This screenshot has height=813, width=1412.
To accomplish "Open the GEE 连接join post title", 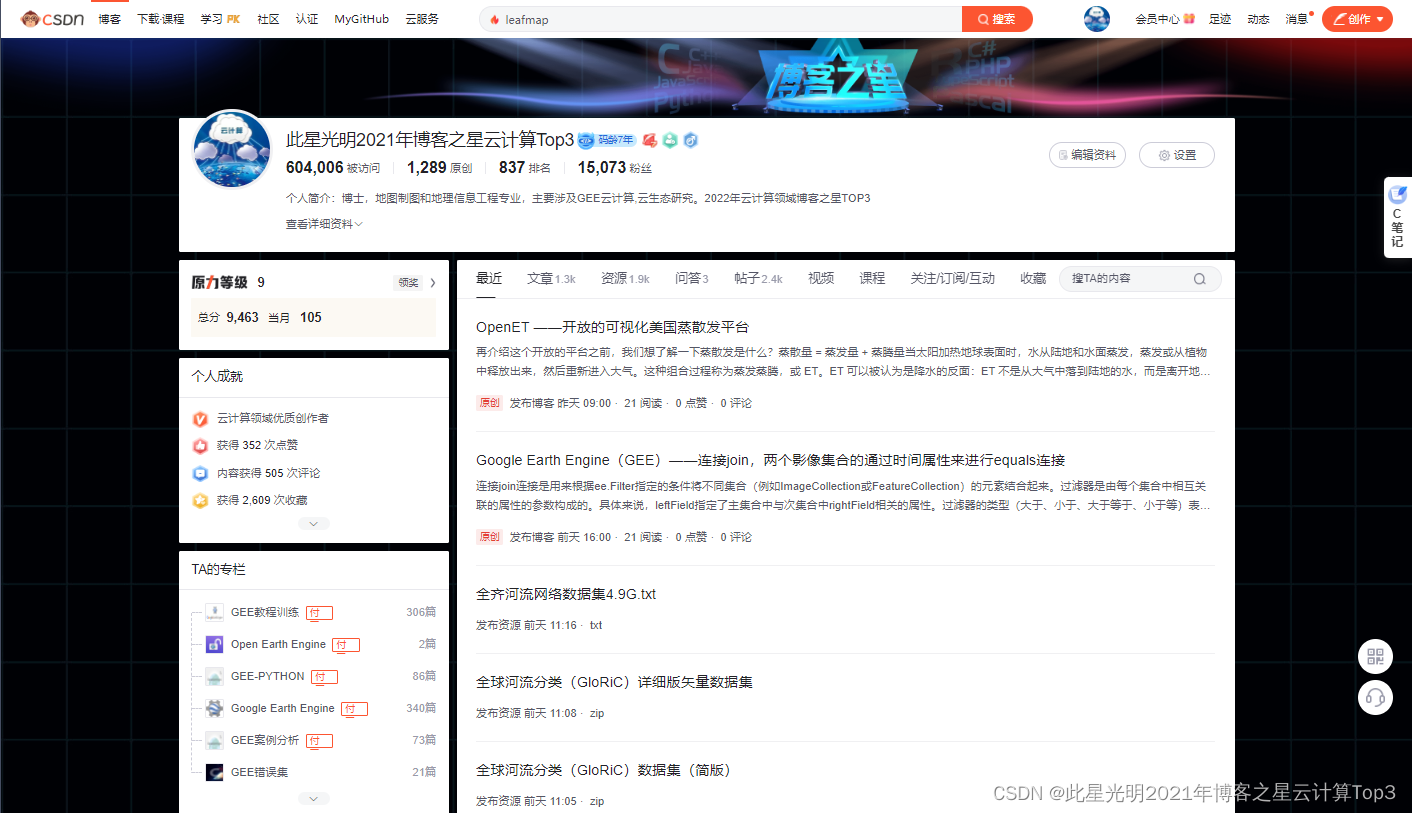I will pyautogui.click(x=770, y=460).
